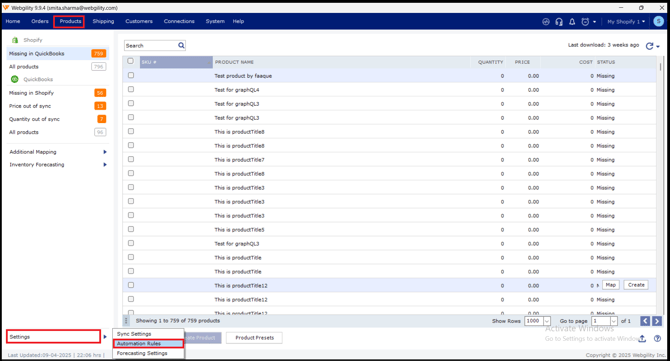Toggle the select-all header checkbox
The image size is (670, 361).
(131, 61)
